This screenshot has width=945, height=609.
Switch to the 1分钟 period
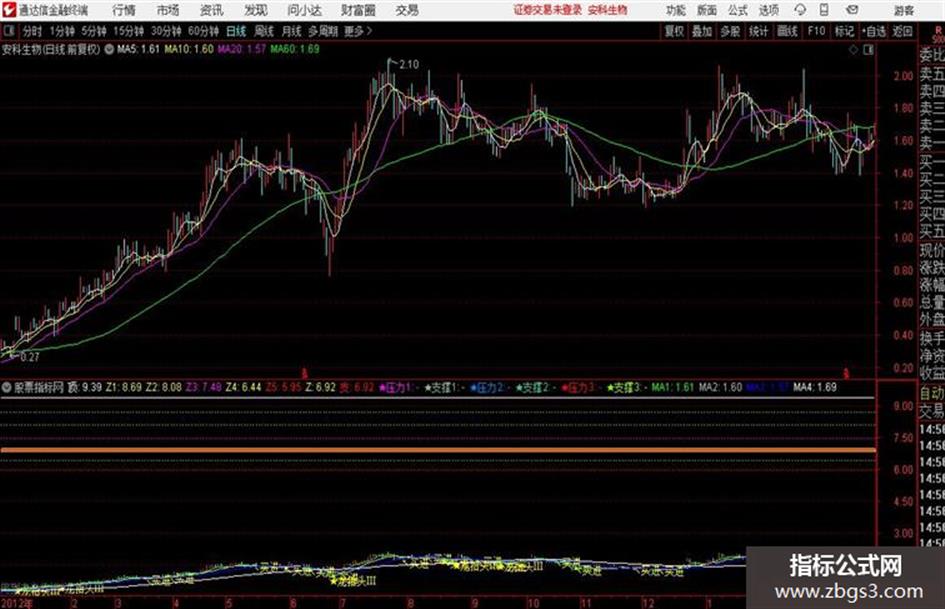(61, 31)
